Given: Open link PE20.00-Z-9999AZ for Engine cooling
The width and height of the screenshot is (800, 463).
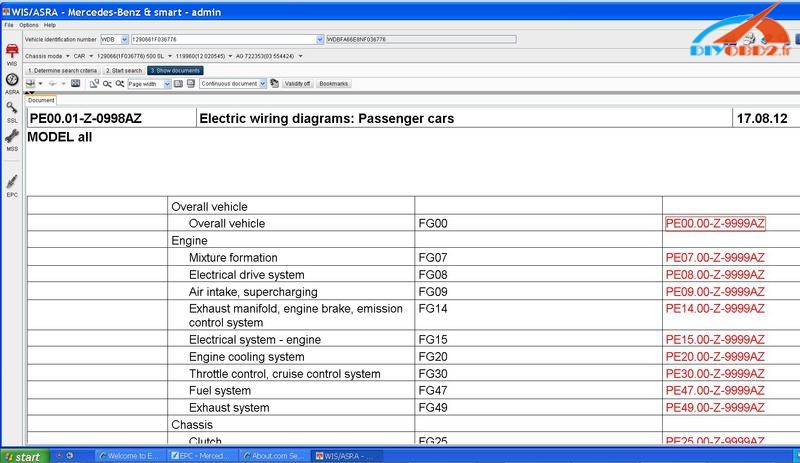Looking at the screenshot, I should pyautogui.click(x=714, y=357).
